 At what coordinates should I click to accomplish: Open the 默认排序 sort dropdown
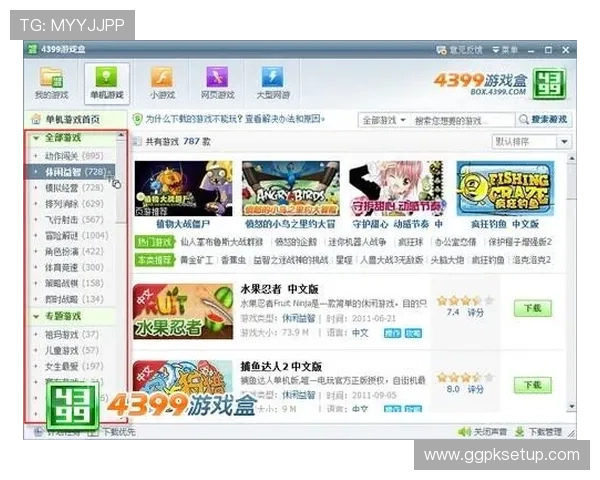click(532, 142)
